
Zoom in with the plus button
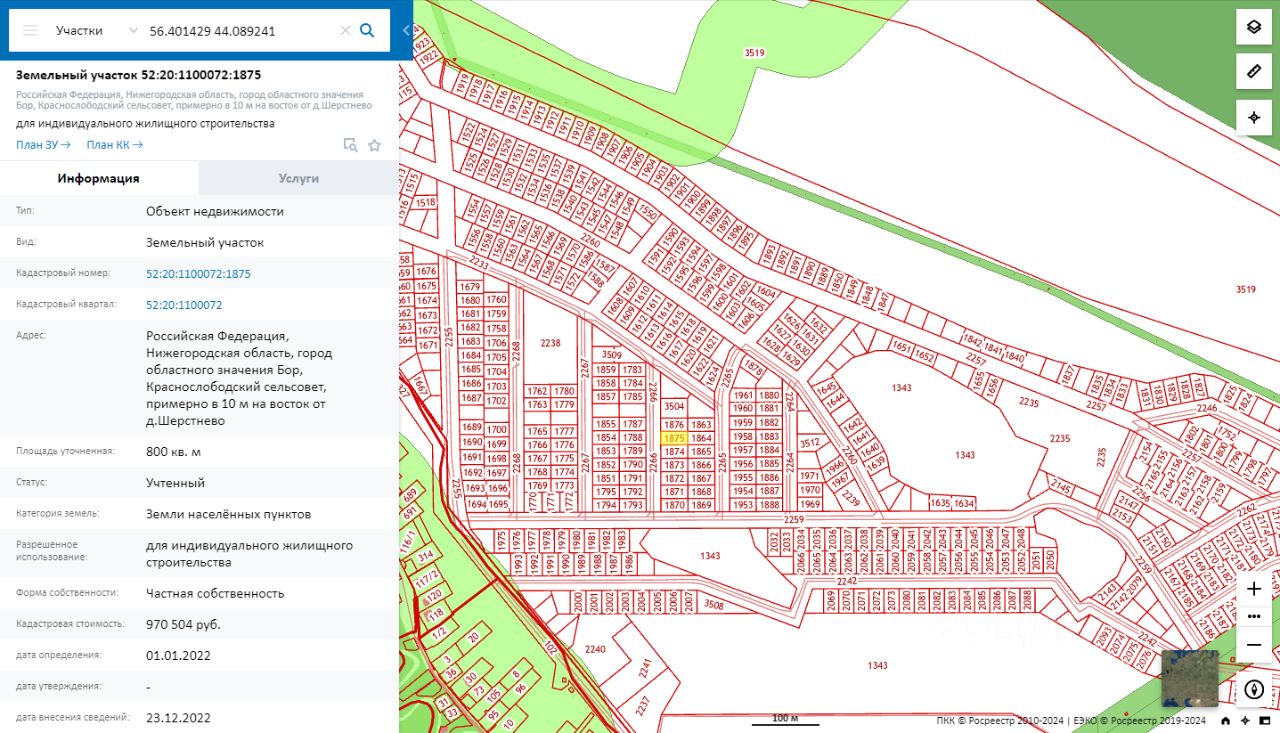tap(1254, 589)
